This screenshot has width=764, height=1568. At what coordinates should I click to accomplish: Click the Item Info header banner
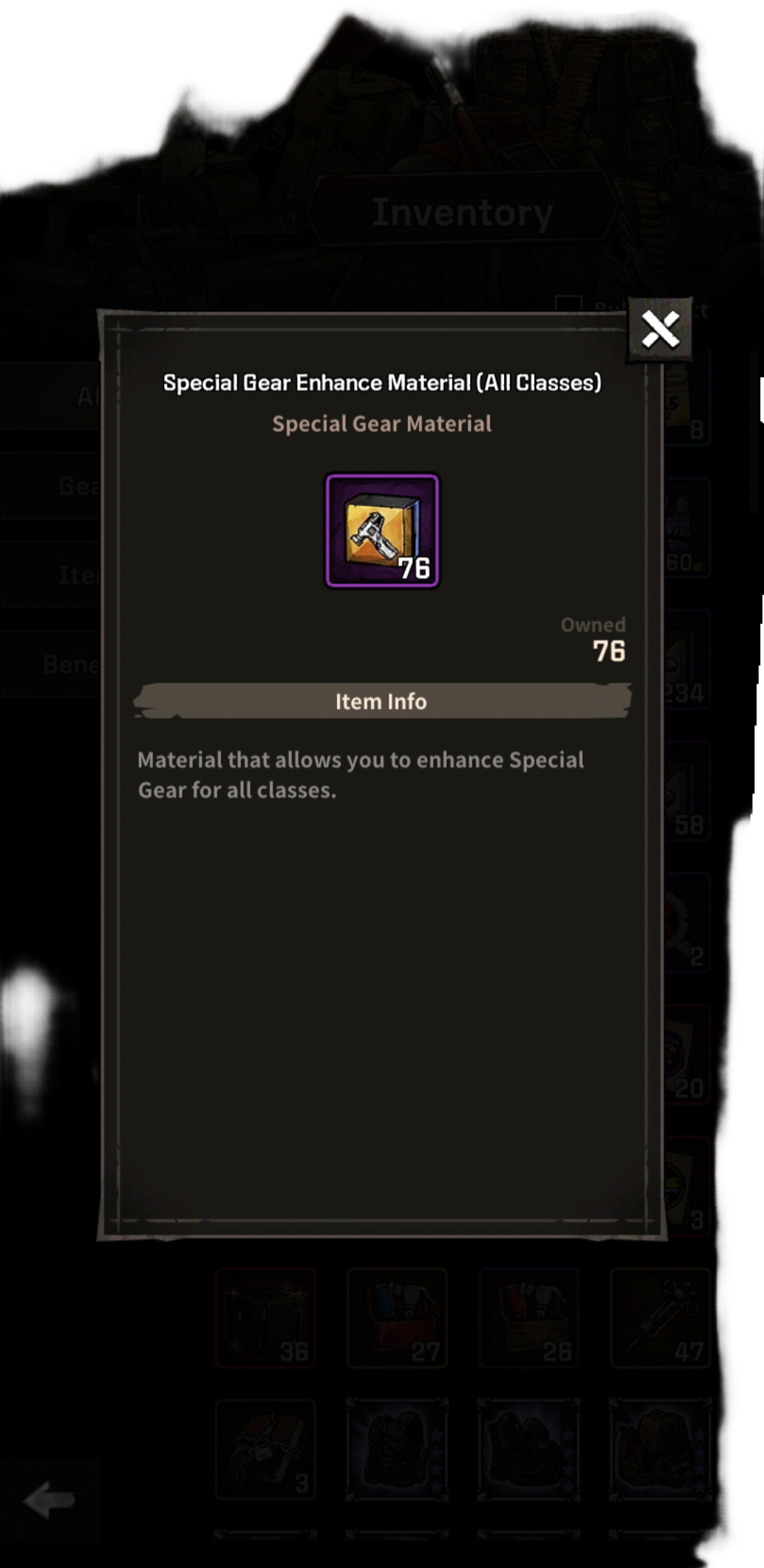pyautogui.click(x=382, y=701)
